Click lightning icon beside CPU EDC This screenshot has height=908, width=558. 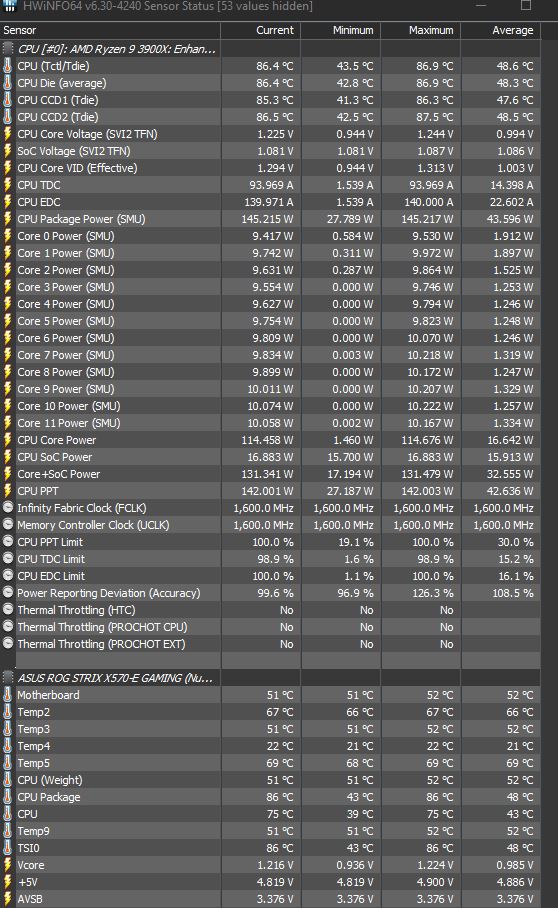[x=8, y=202]
